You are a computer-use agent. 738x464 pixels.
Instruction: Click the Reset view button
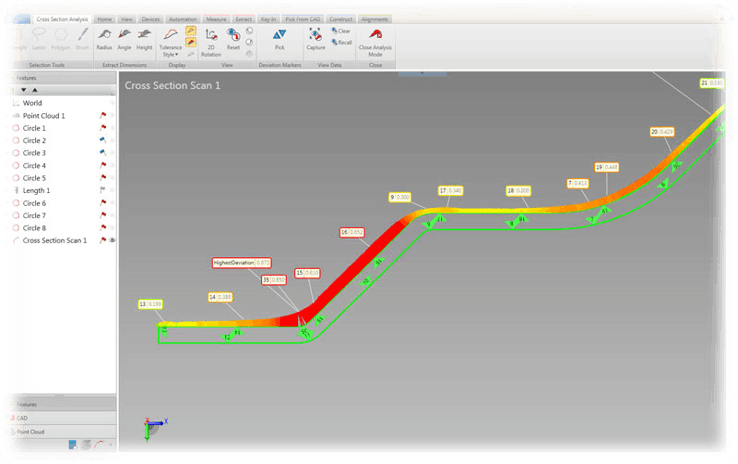point(233,39)
